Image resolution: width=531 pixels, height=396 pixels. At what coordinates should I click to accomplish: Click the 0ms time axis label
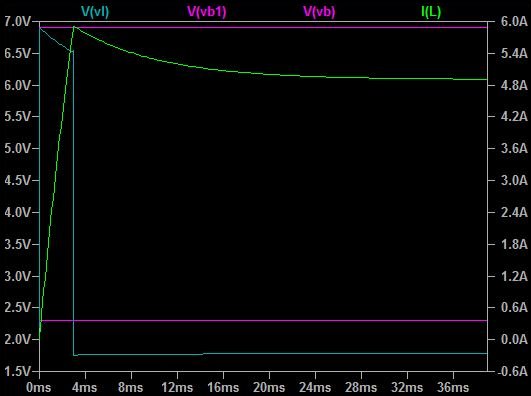(x=39, y=387)
